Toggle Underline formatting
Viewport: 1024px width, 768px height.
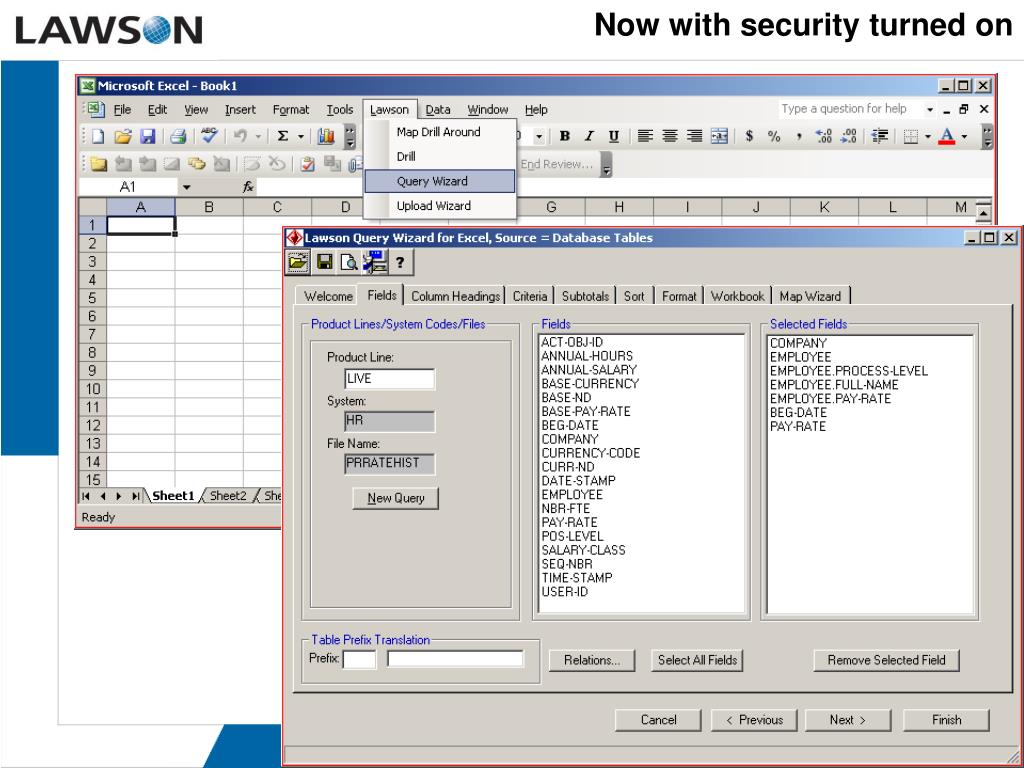(x=614, y=136)
